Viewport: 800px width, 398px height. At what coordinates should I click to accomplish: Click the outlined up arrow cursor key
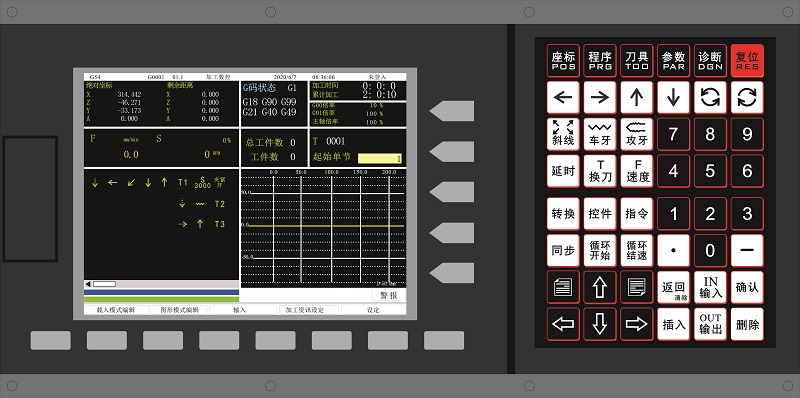599,287
